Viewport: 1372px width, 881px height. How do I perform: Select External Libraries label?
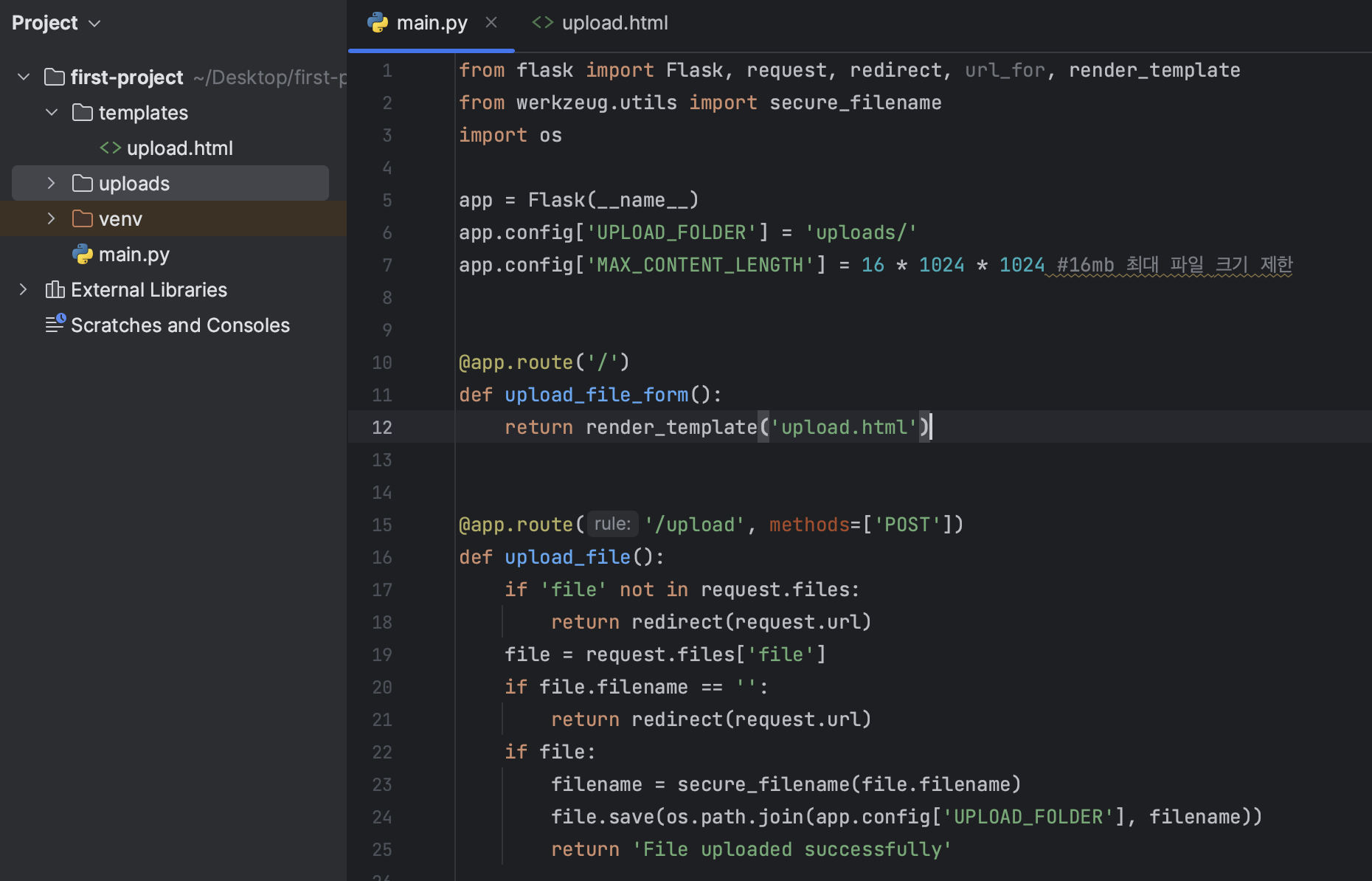149,289
